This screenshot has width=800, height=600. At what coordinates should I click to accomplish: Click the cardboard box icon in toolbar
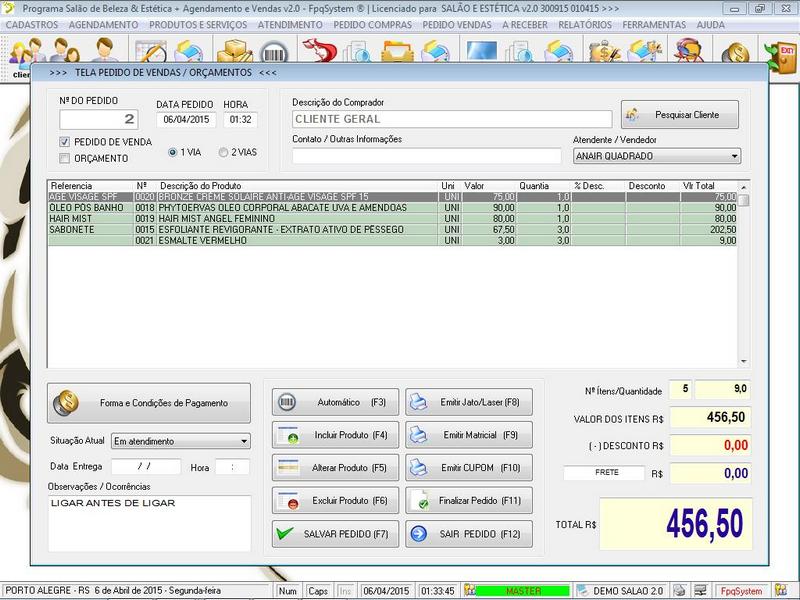pos(236,54)
